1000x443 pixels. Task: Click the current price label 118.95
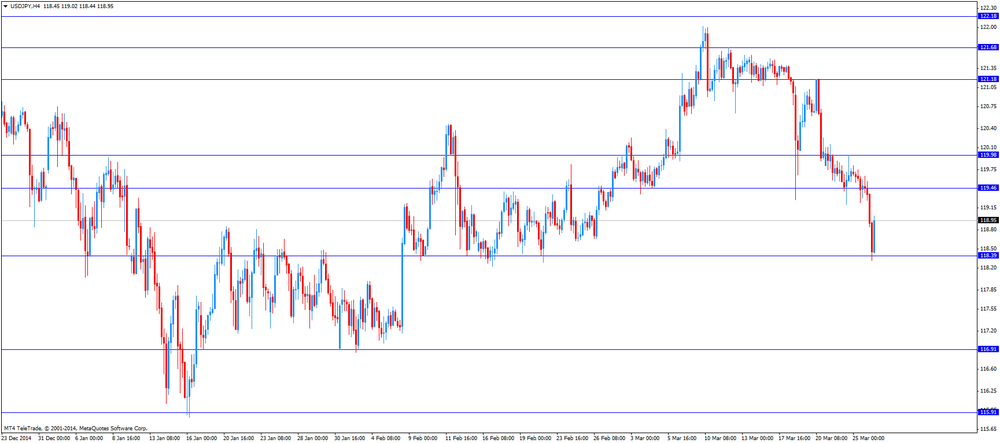(989, 221)
